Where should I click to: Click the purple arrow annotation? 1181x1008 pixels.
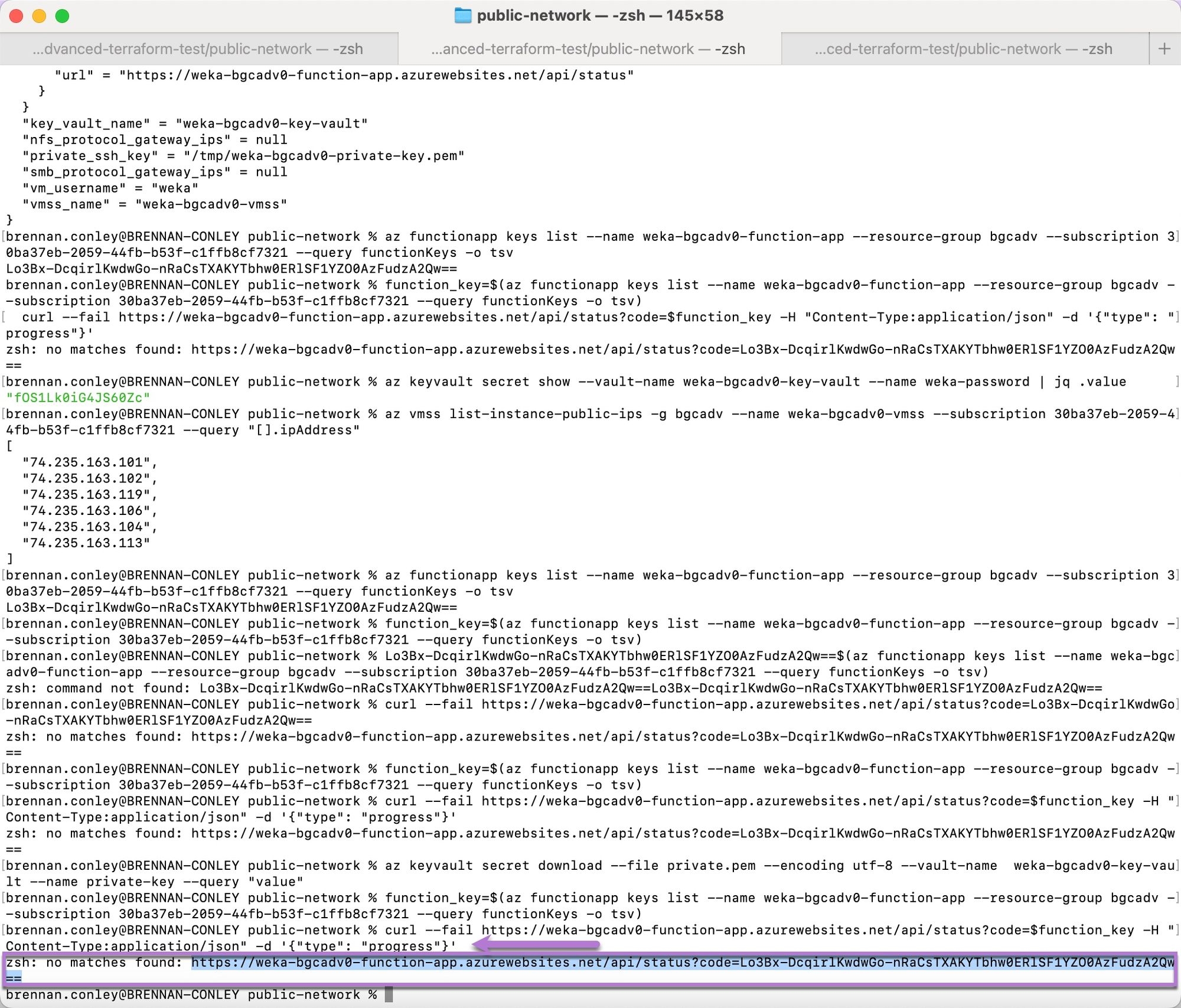[x=536, y=945]
